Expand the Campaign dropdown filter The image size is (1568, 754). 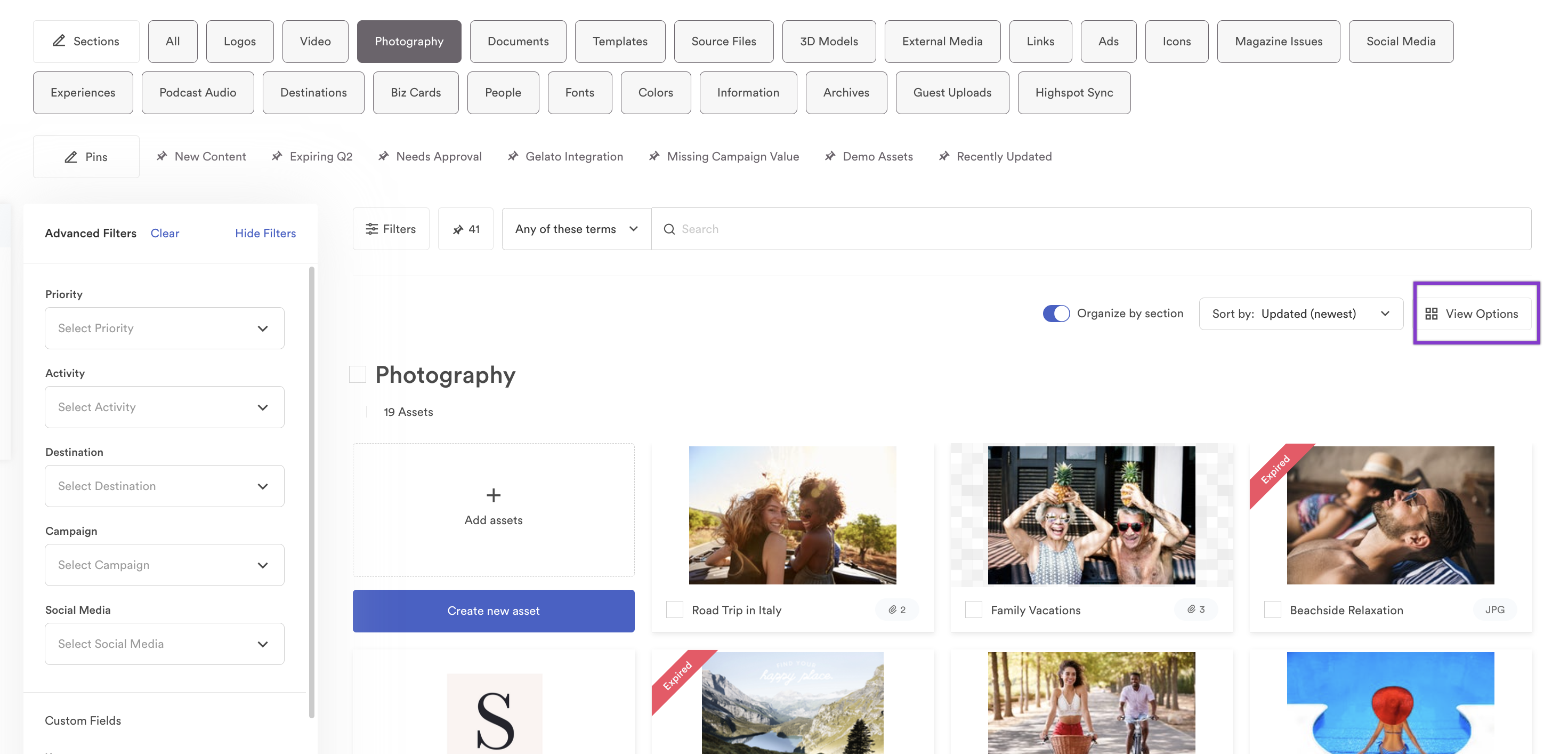pyautogui.click(x=164, y=564)
